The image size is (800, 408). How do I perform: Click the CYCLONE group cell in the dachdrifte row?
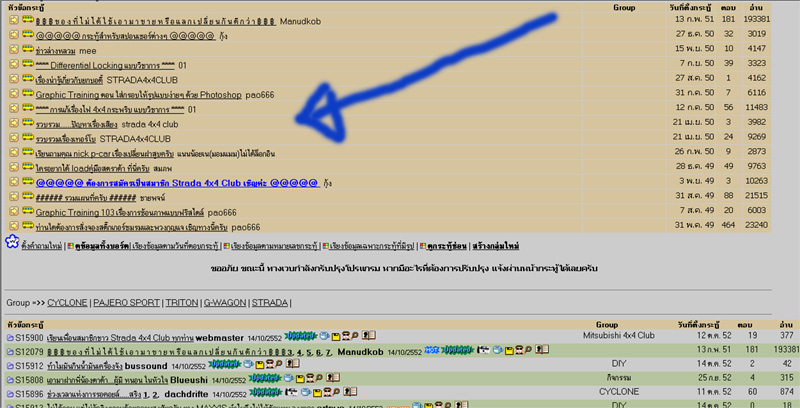coord(619,392)
